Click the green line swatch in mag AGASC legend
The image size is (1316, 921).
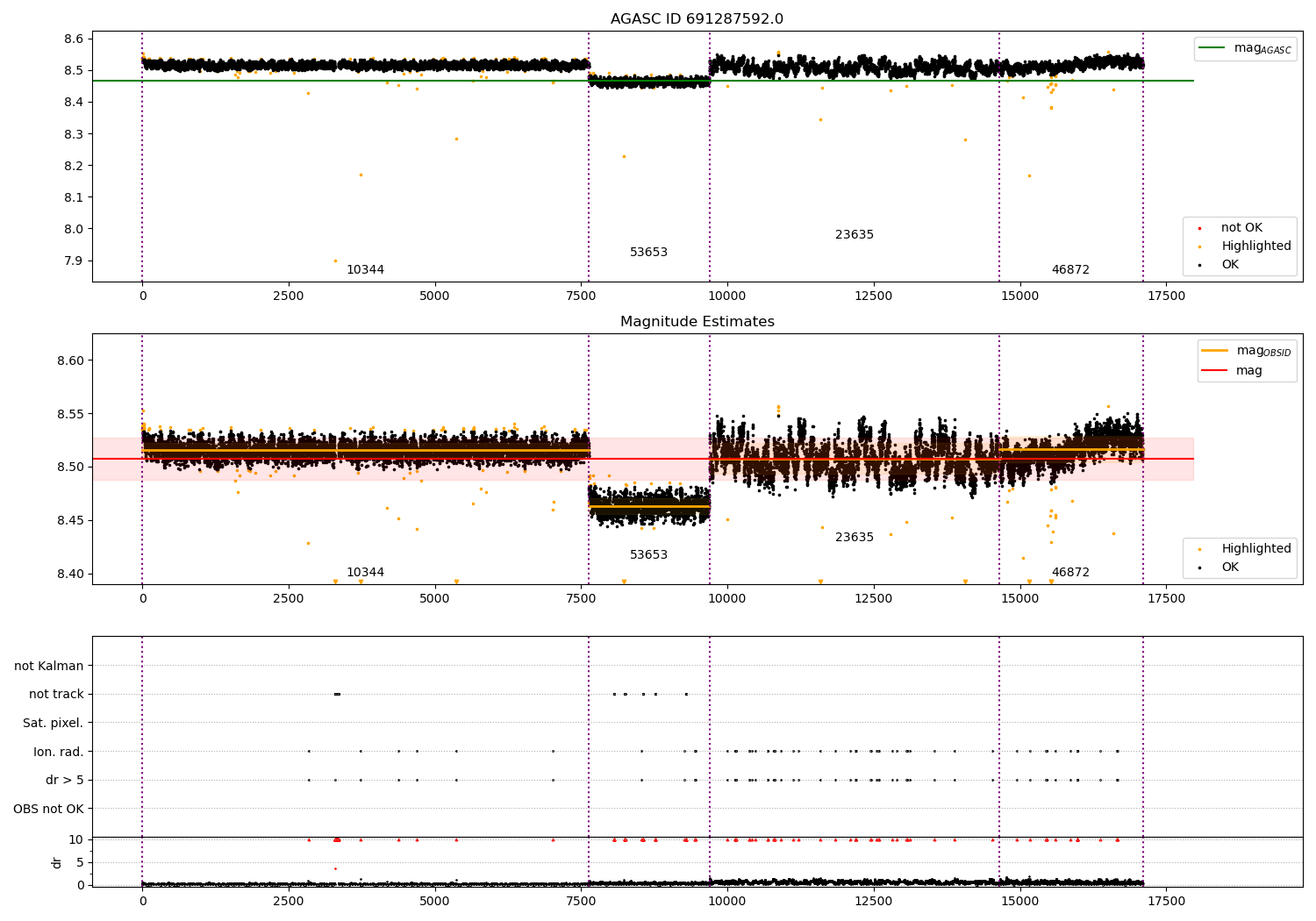[1212, 48]
